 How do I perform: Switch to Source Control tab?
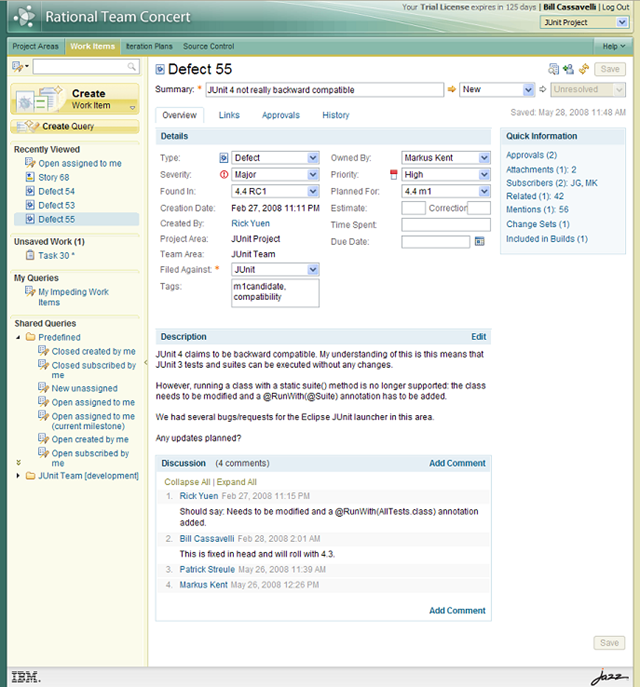208,46
